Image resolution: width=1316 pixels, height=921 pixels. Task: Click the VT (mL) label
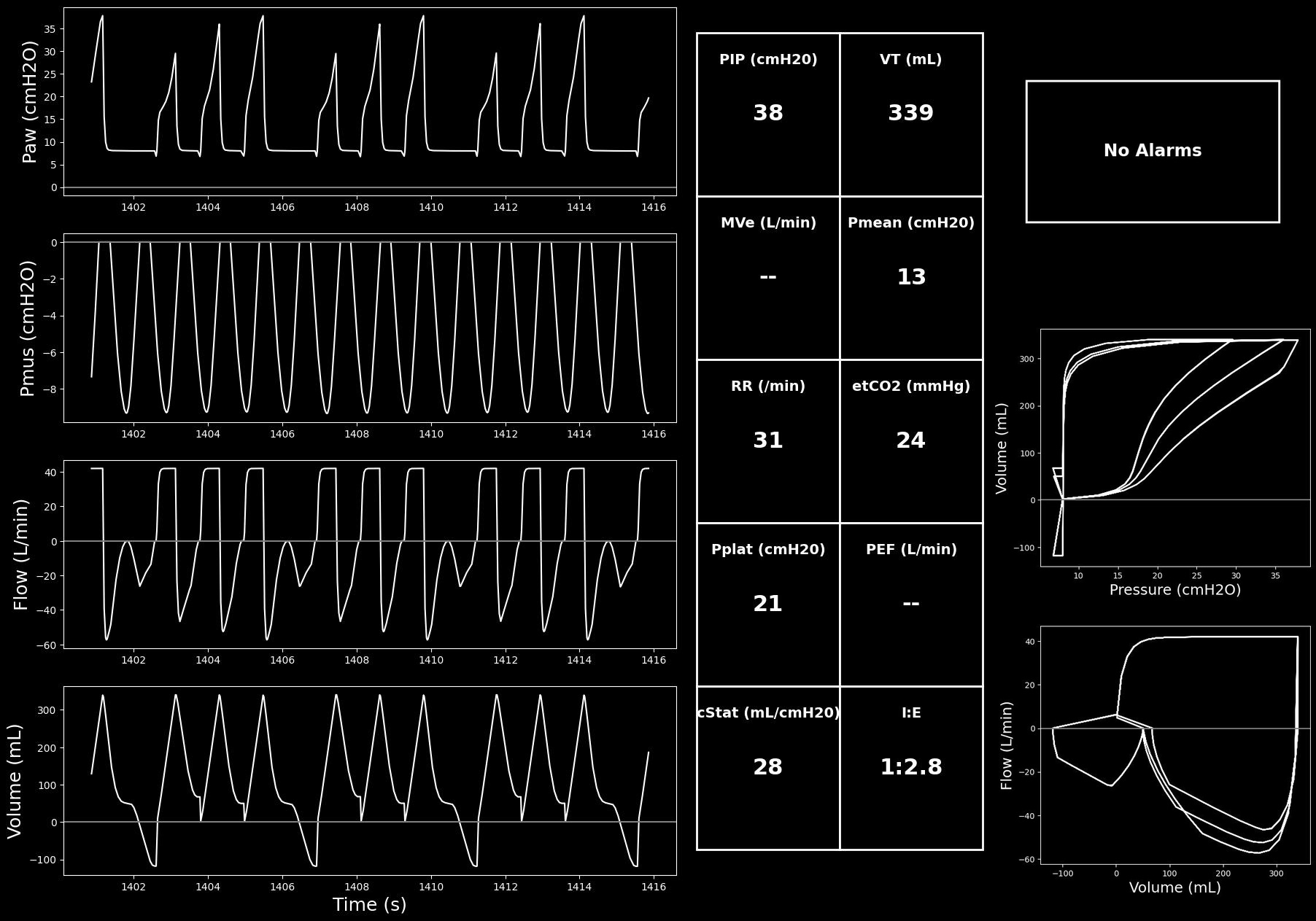click(x=910, y=60)
